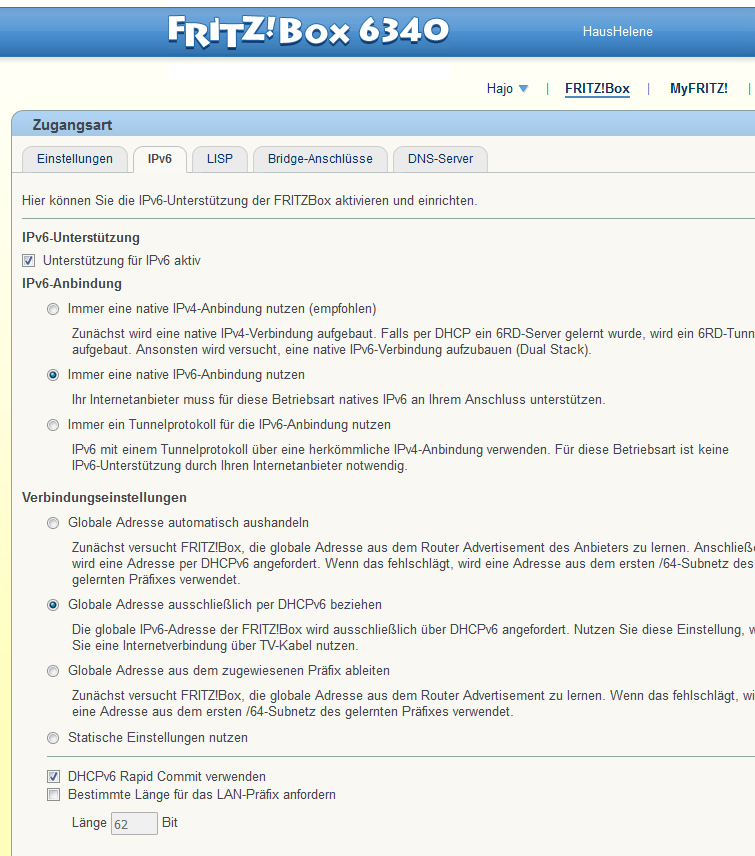Select Immer eine native IPv6-Anbindung nutzen

point(53,375)
